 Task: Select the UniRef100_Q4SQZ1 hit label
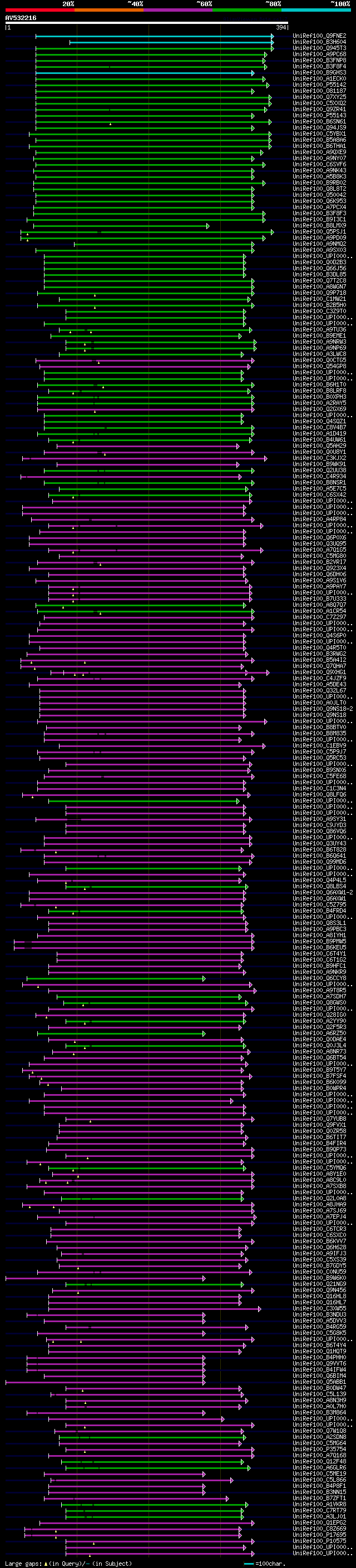(319, 421)
